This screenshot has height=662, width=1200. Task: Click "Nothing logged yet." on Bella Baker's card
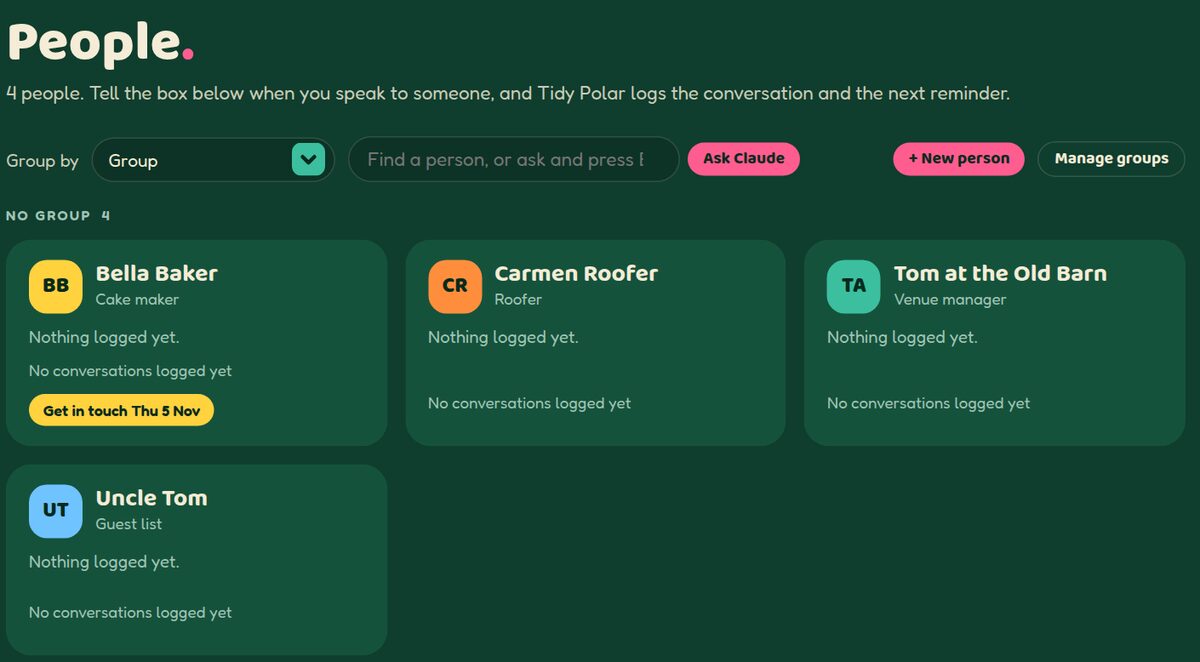coord(104,338)
